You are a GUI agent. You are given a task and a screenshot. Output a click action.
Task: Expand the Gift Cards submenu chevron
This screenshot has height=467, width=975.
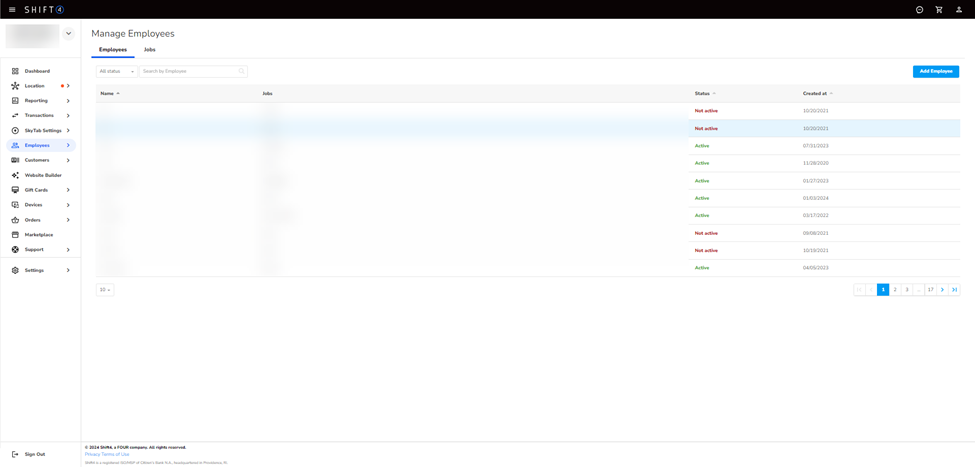point(68,190)
